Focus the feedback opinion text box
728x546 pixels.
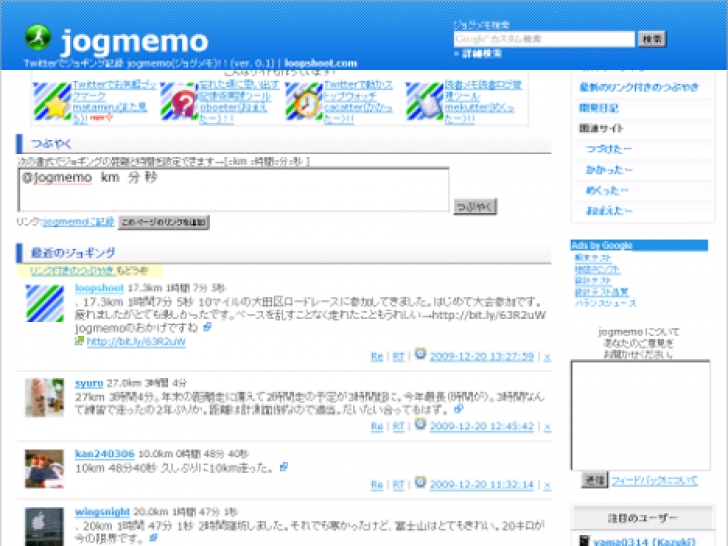click(x=640, y=415)
